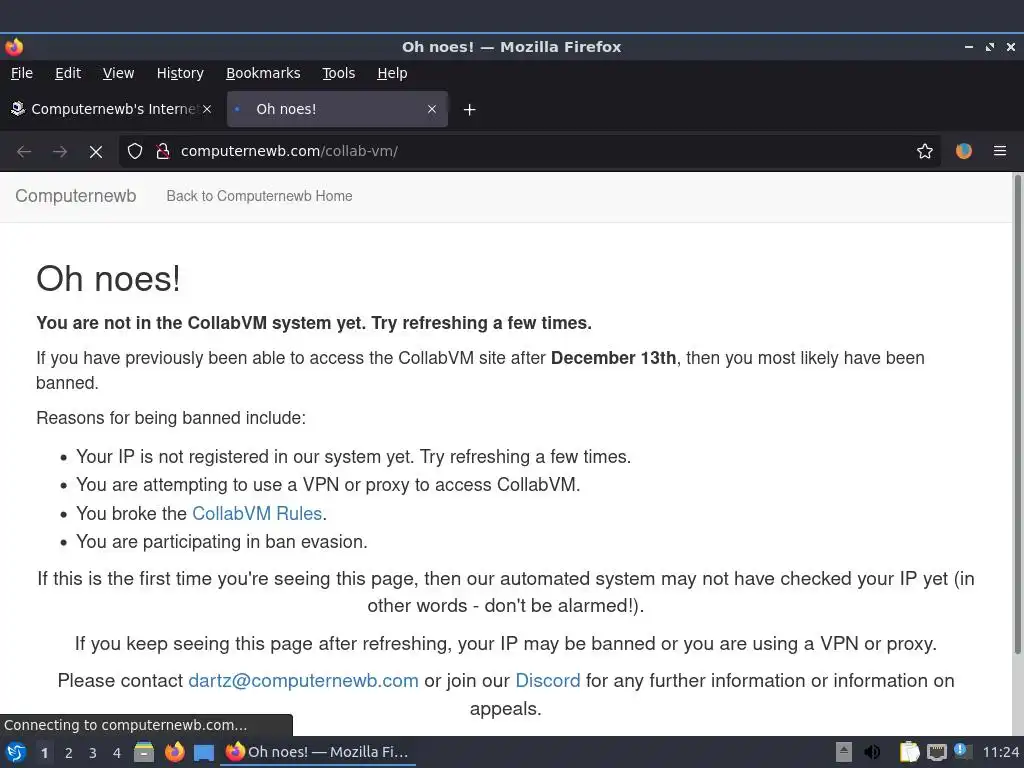Open the History menu
Screen dimensions: 1024x768
coord(180,73)
